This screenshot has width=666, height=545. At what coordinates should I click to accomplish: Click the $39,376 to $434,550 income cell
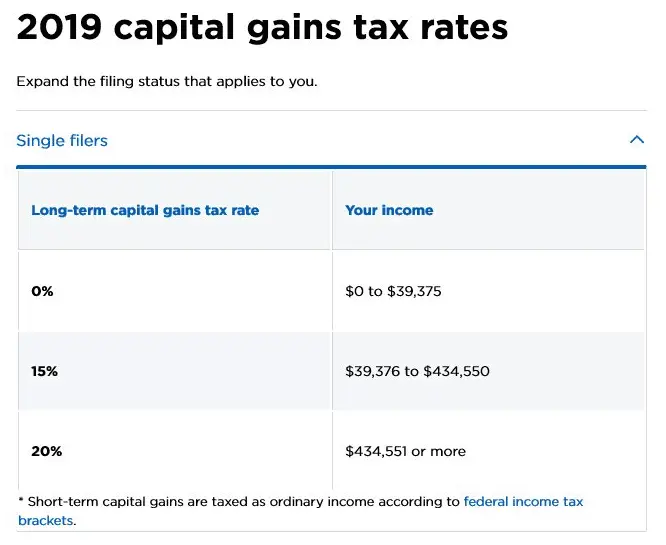pyautogui.click(x=417, y=371)
